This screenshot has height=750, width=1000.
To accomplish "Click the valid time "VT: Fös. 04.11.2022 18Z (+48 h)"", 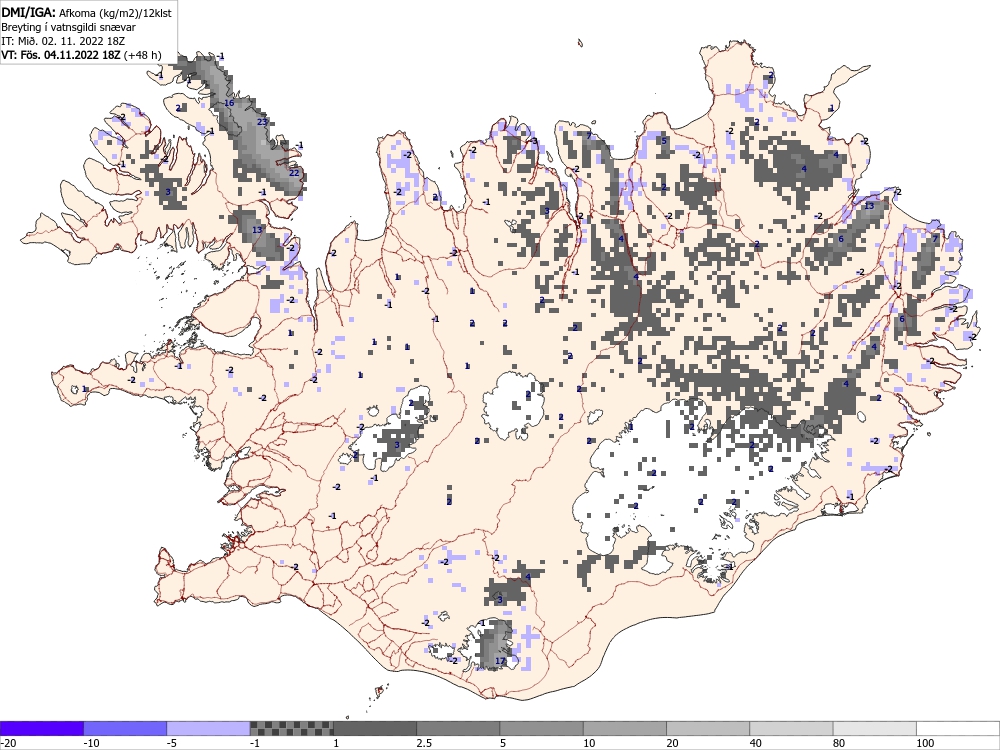I will click(81, 55).
